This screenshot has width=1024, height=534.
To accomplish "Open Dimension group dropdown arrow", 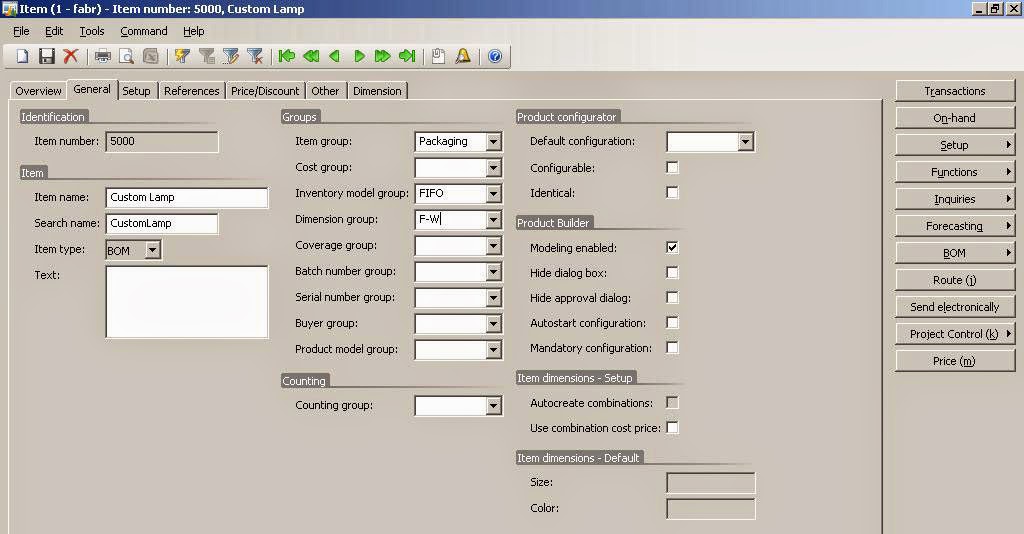I will (494, 220).
